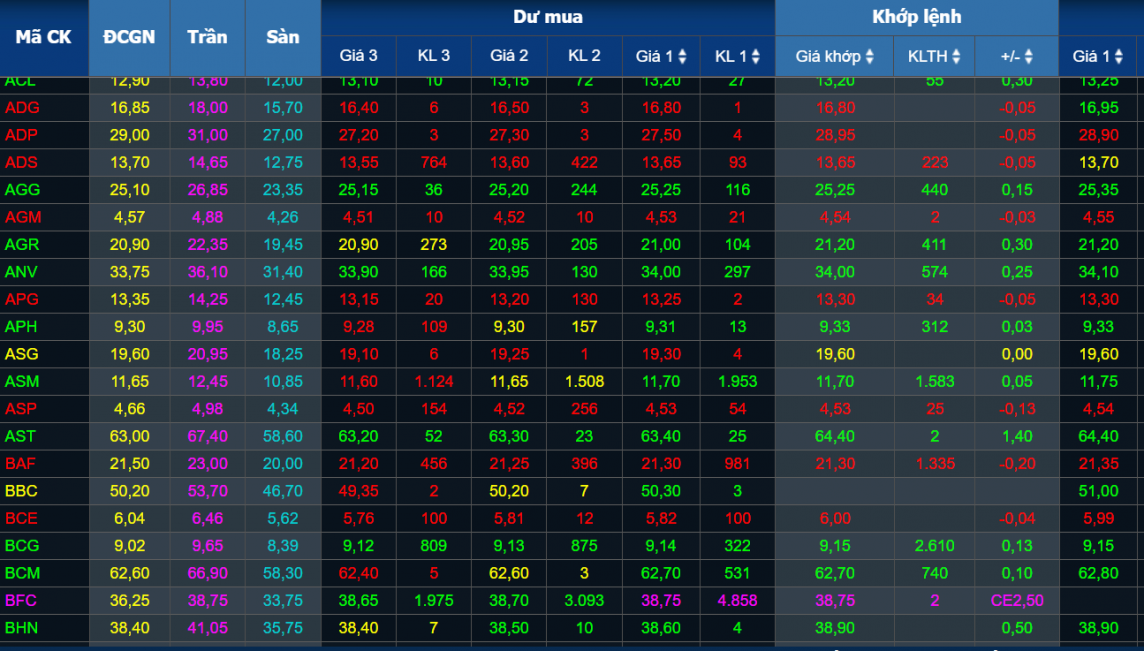Click the ANV ticker symbol
Screen dimensions: 1144x651
tap(22, 271)
